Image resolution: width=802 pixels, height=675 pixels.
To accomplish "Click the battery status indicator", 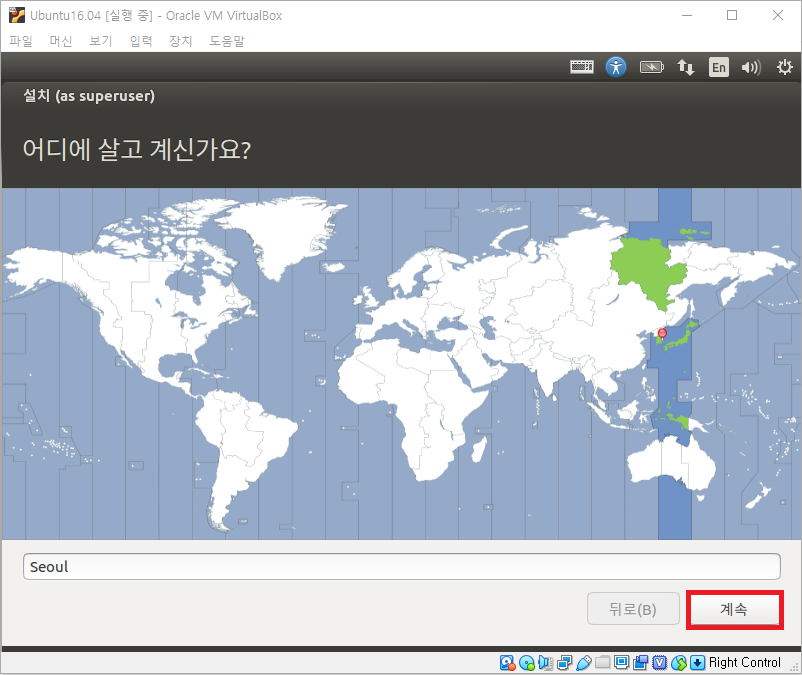I will pyautogui.click(x=651, y=67).
